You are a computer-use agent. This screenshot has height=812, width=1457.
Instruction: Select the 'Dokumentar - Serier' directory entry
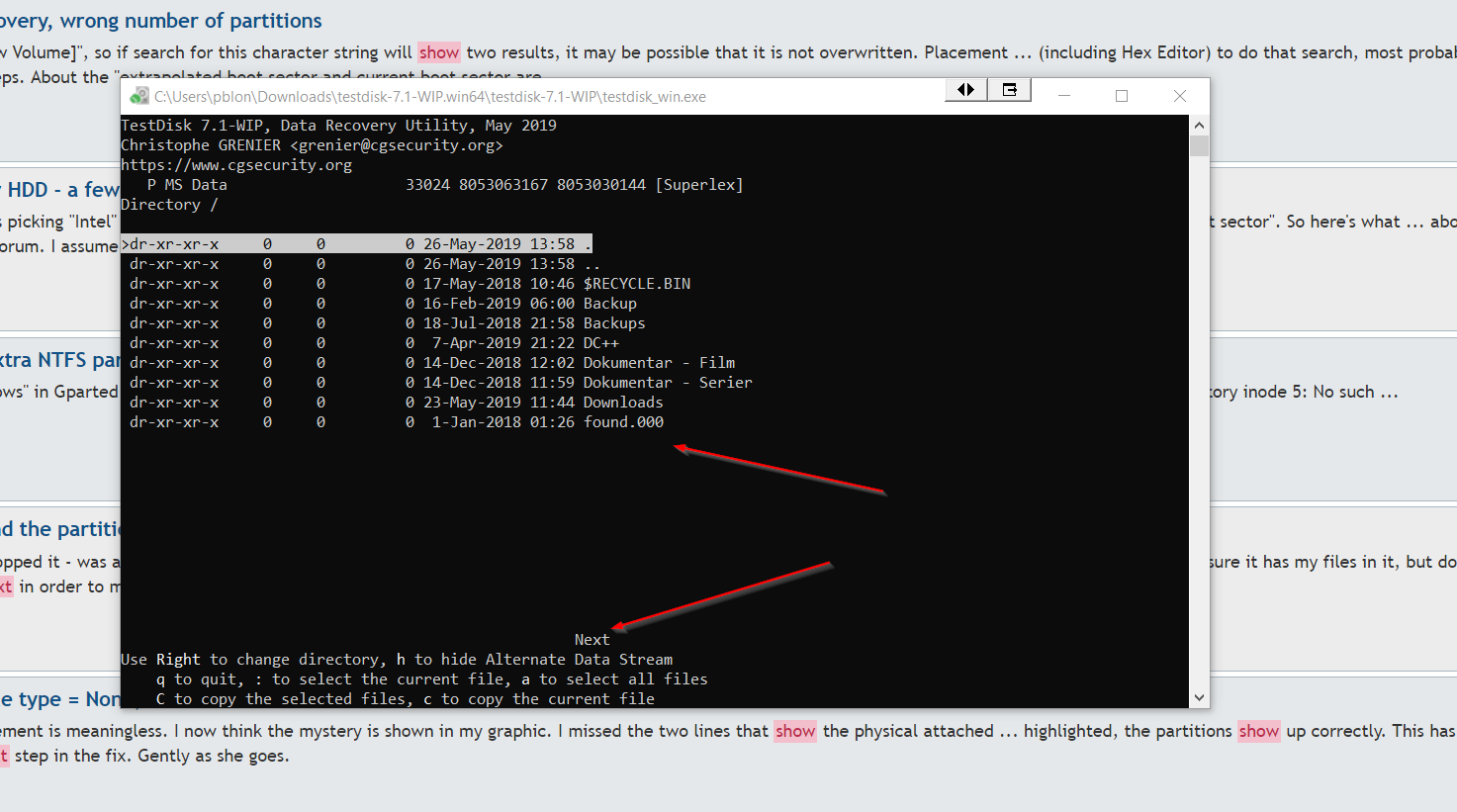click(441, 383)
